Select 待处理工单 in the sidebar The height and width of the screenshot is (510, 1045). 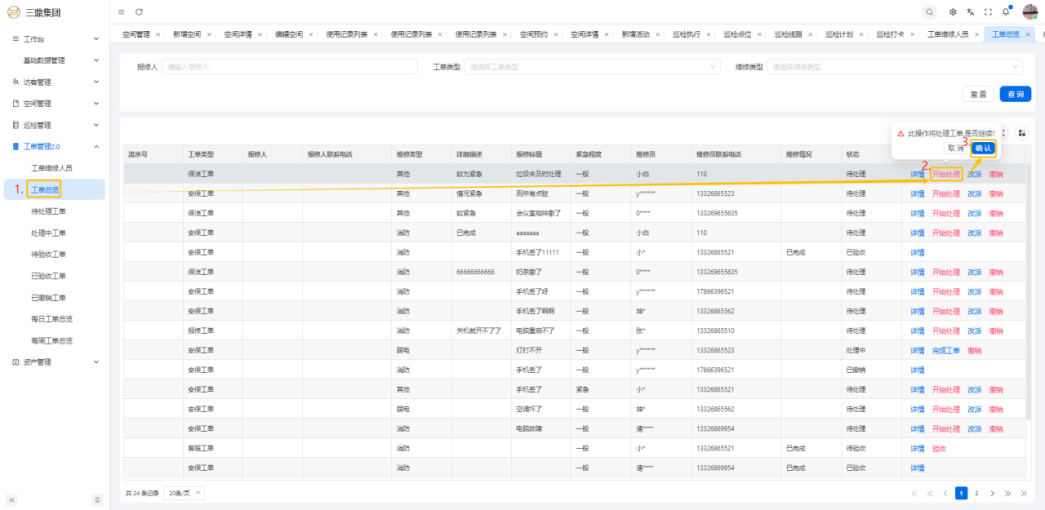[49, 211]
